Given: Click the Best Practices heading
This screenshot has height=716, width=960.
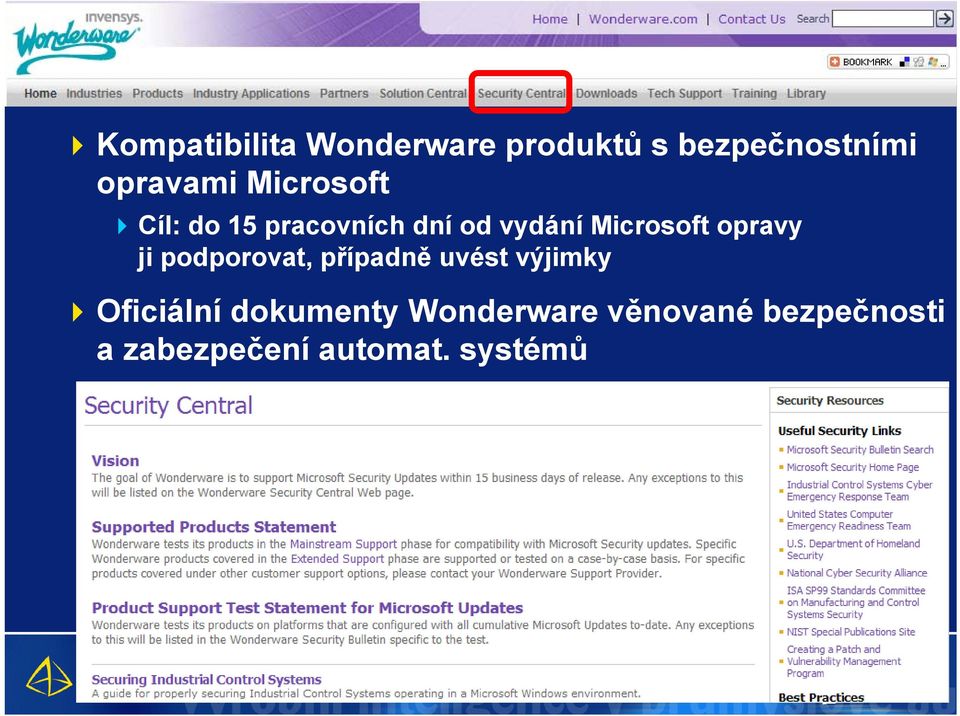Looking at the screenshot, I should click(821, 697).
